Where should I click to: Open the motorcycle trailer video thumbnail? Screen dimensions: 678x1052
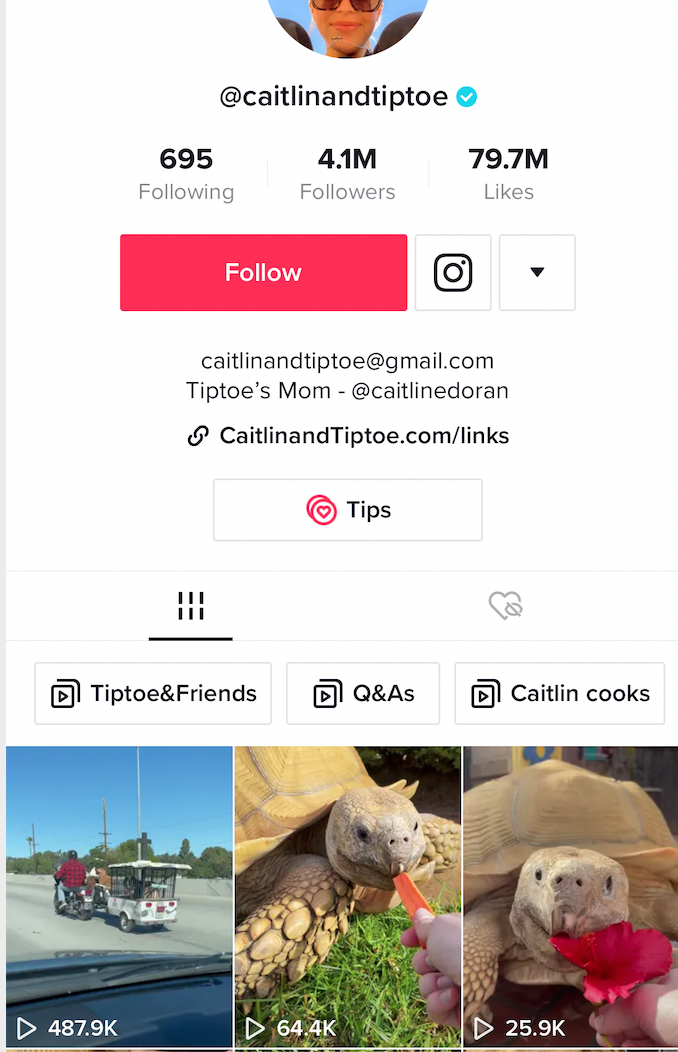coord(119,896)
